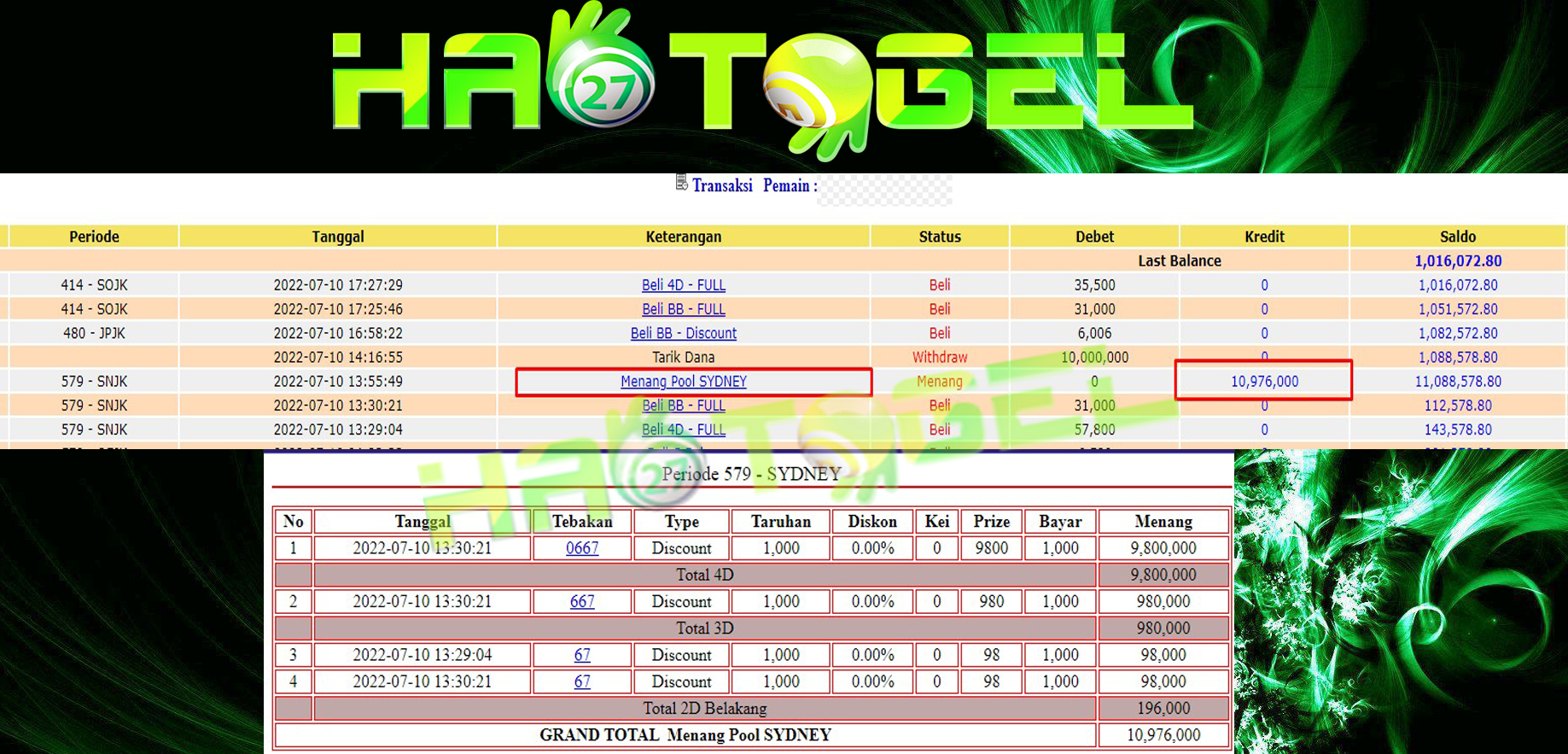The image size is (1568, 754).
Task: Click the 67 tebakan link in row 3
Action: [582, 655]
